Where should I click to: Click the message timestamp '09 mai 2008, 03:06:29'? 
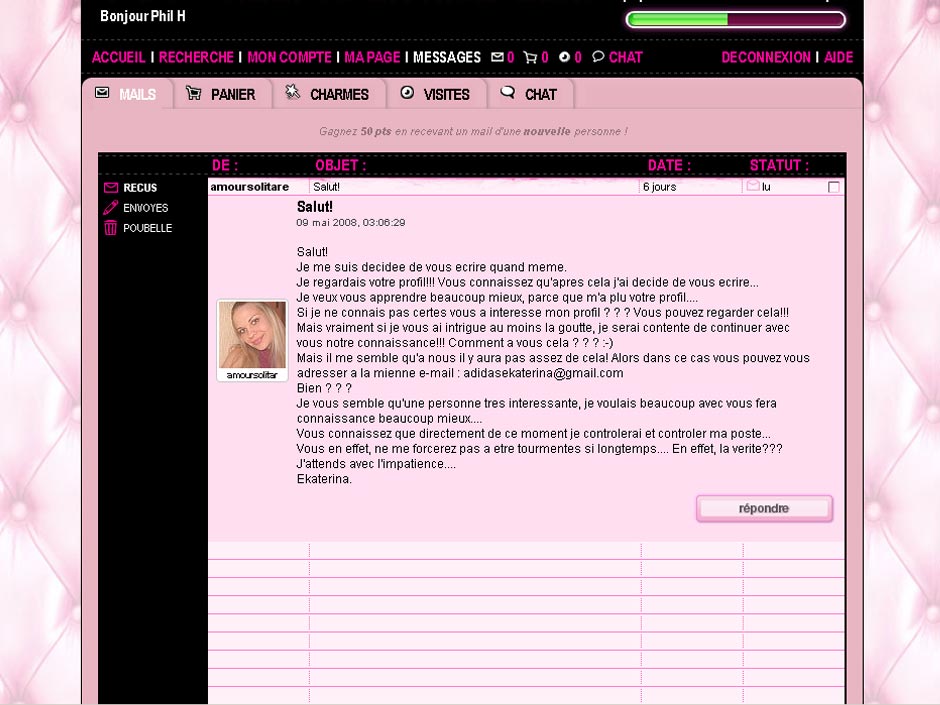tap(351, 222)
